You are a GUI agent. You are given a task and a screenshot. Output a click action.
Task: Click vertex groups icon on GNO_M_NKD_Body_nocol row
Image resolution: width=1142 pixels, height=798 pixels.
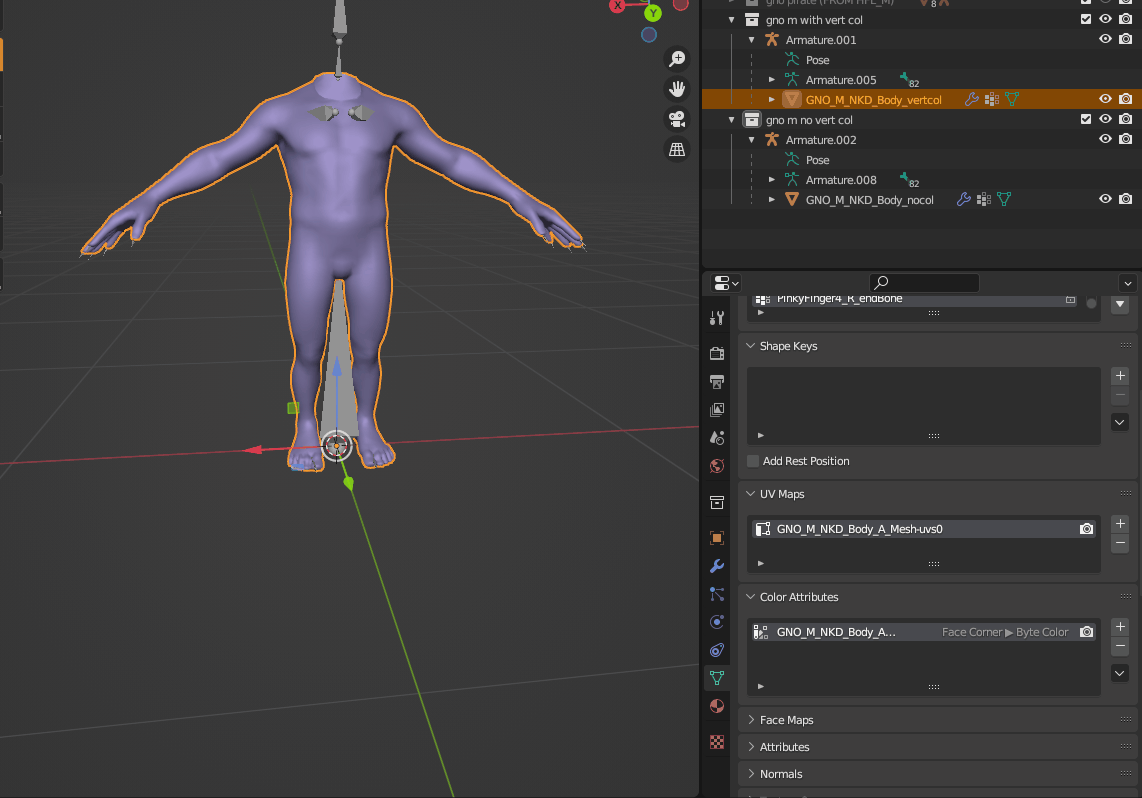coord(984,199)
